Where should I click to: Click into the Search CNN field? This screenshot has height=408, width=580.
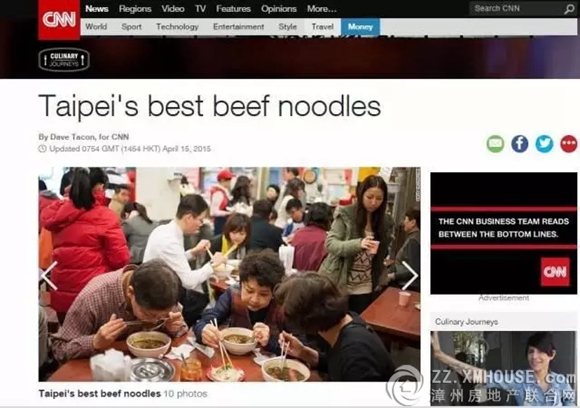[x=516, y=9]
